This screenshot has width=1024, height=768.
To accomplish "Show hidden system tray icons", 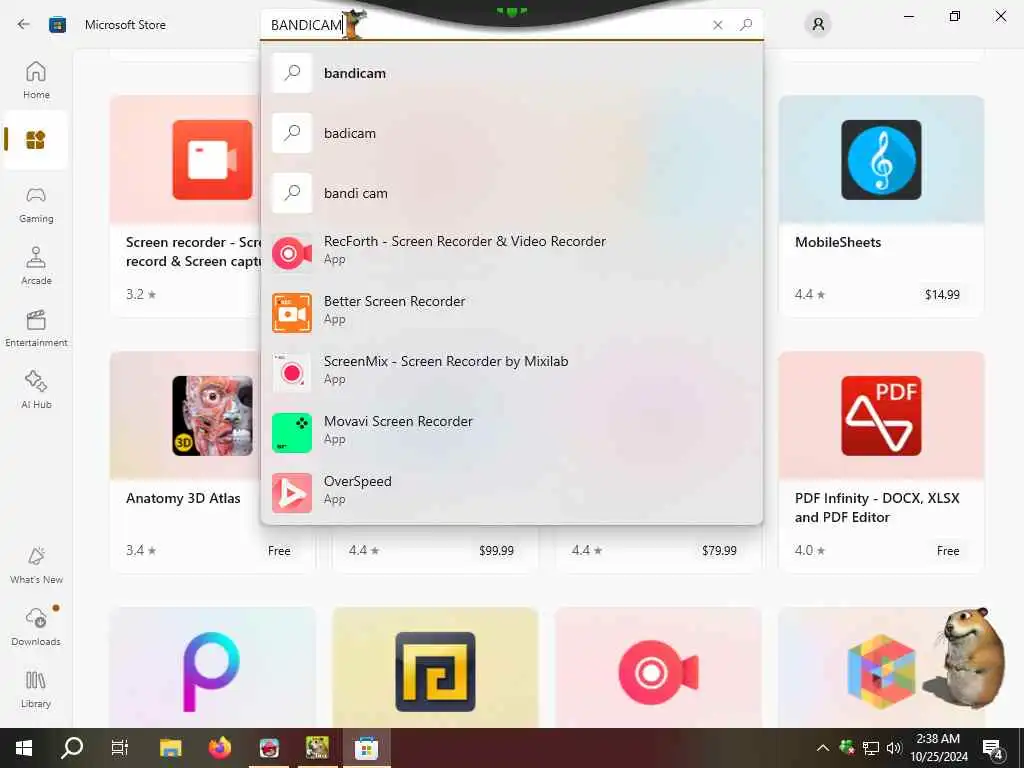I will tap(823, 748).
